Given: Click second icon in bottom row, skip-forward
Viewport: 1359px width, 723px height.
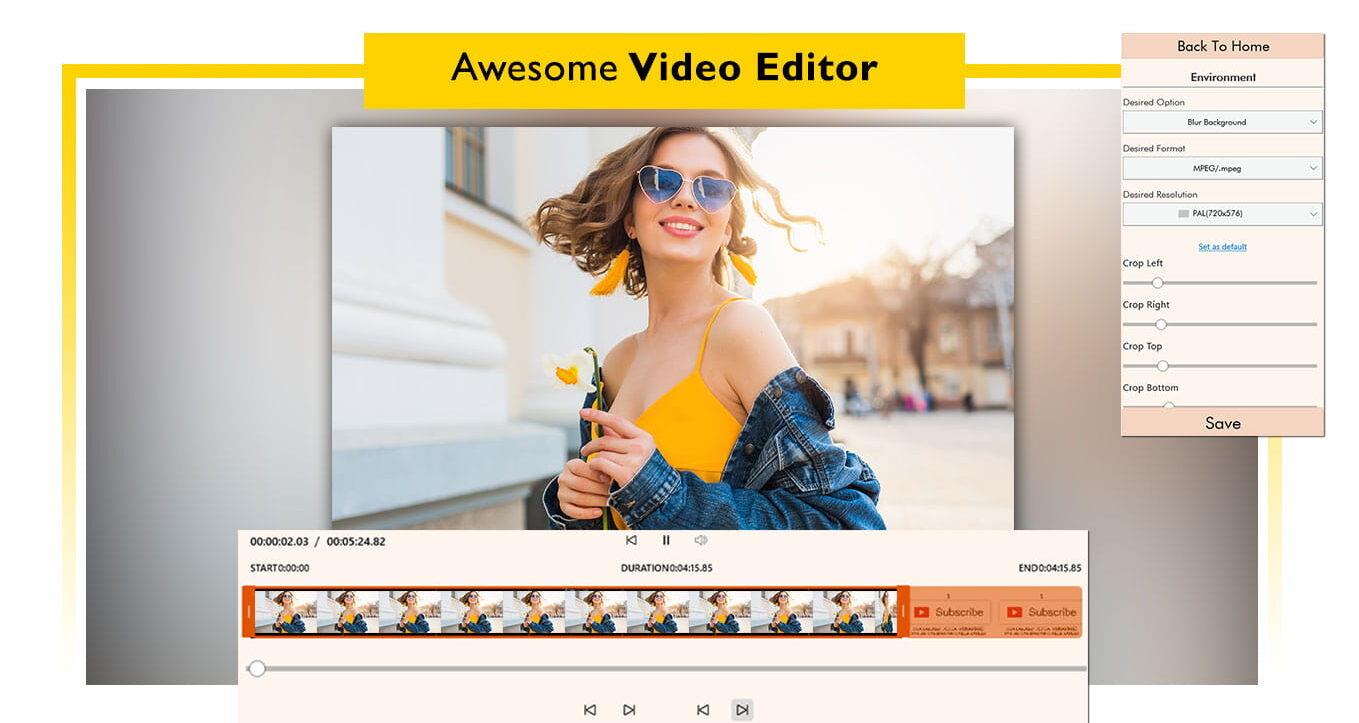Looking at the screenshot, I should point(629,710).
